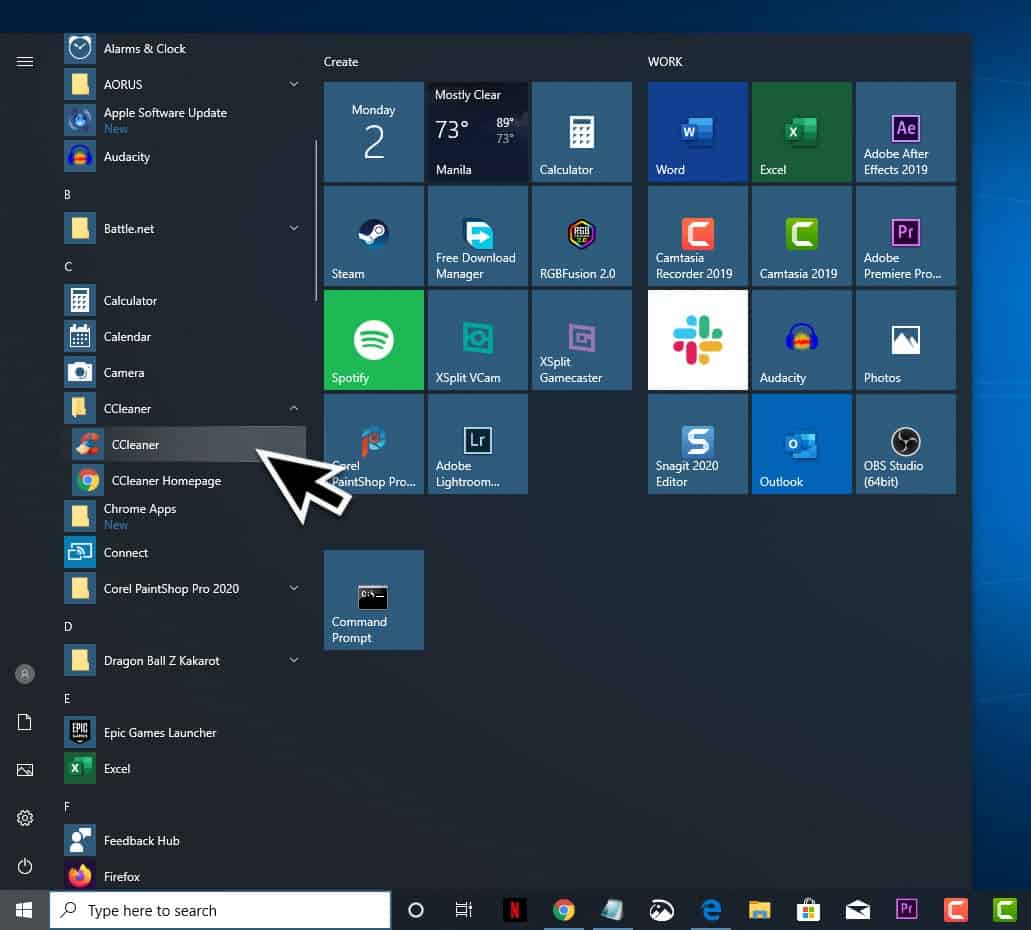1031x930 pixels.
Task: Open the user account button in Start sidebar
Action: (24, 674)
